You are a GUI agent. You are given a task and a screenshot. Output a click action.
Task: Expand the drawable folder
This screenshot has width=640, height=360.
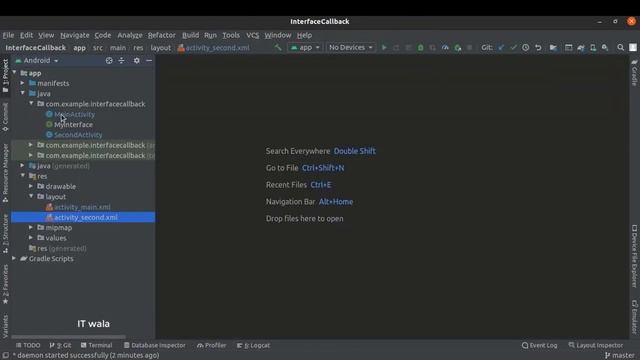[x=31, y=186]
